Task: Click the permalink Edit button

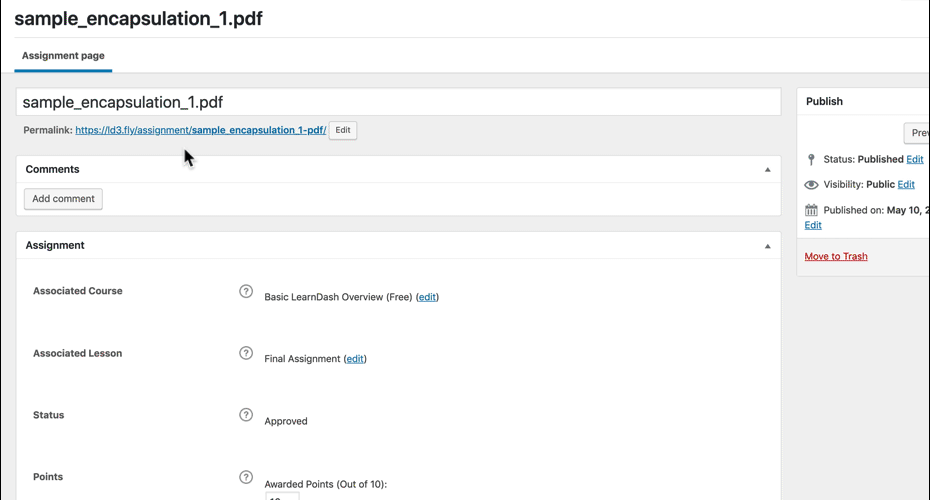Action: point(343,131)
